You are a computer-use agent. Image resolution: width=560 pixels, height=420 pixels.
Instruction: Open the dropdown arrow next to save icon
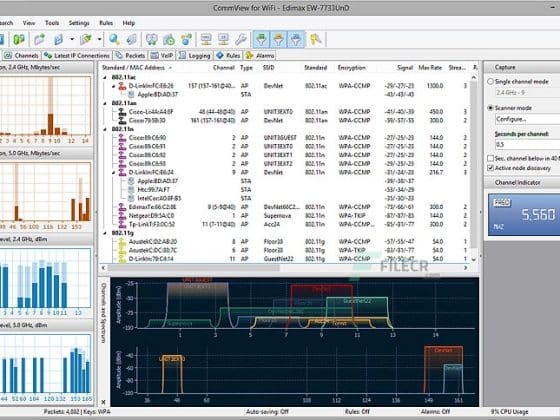pos(72,39)
